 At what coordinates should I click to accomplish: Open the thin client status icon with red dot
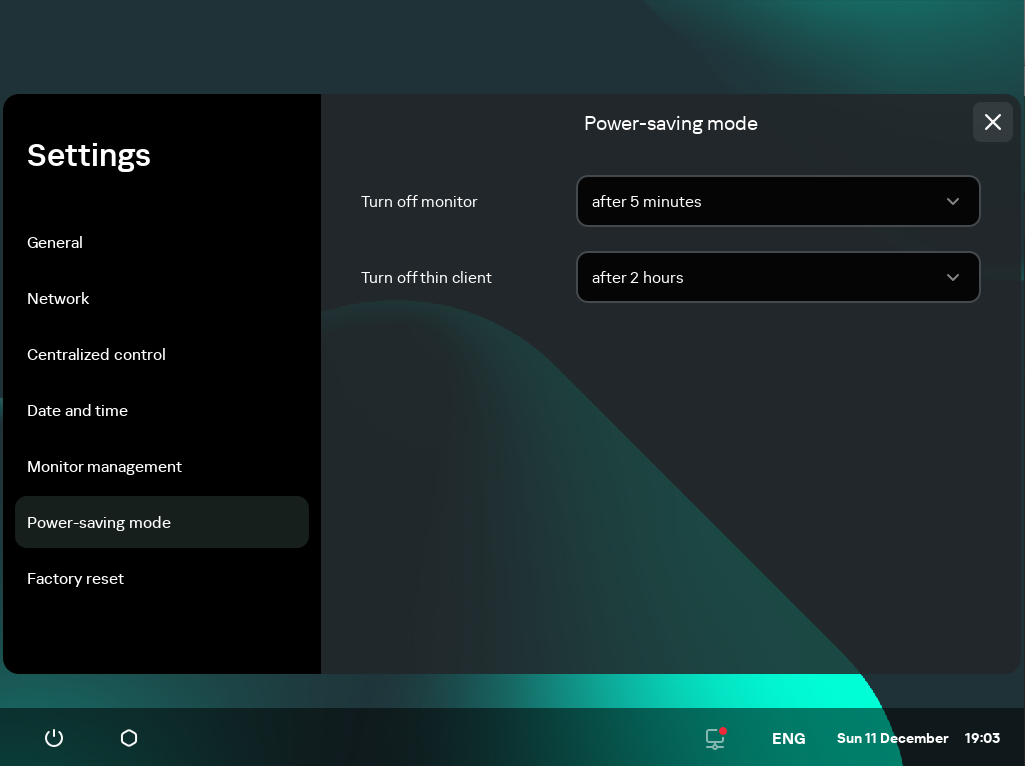pos(714,738)
